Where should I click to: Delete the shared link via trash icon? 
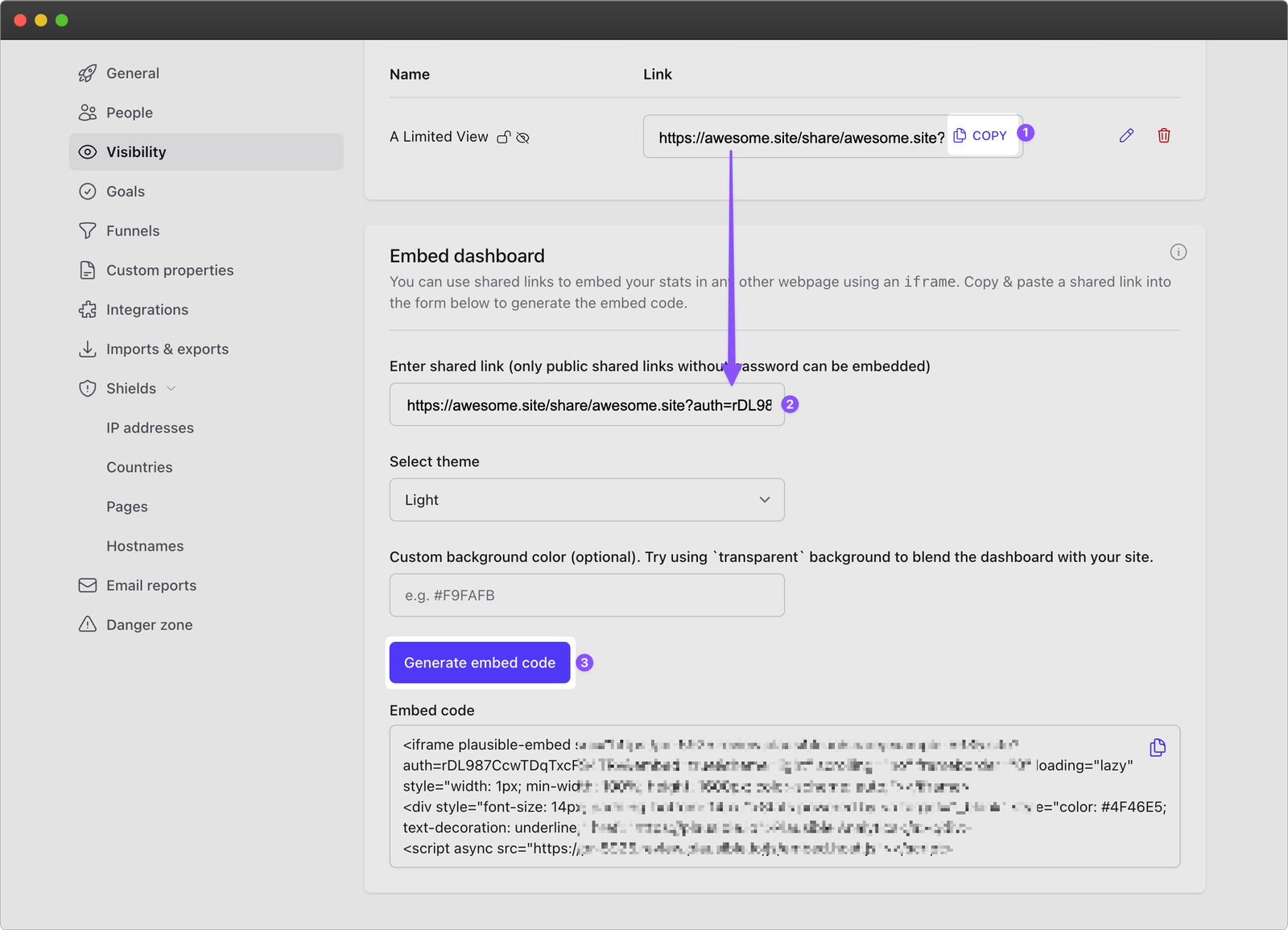coord(1164,135)
